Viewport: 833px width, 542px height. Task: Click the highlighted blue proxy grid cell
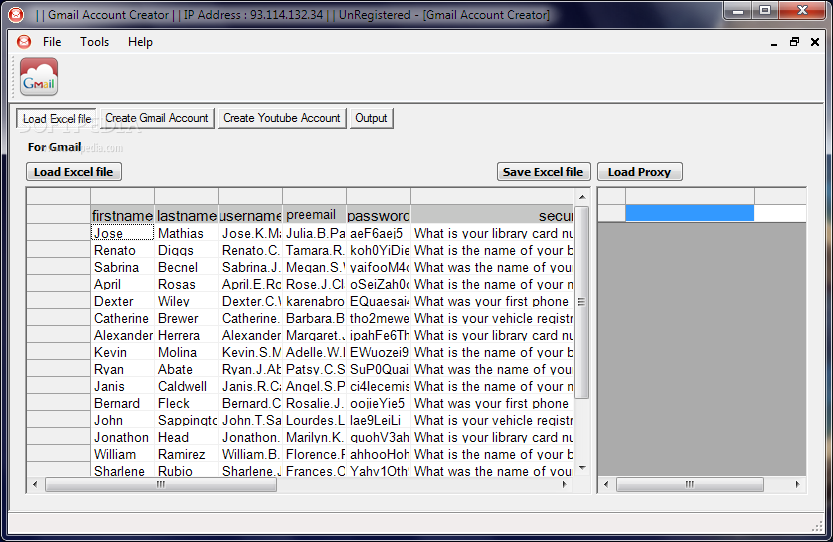[690, 213]
